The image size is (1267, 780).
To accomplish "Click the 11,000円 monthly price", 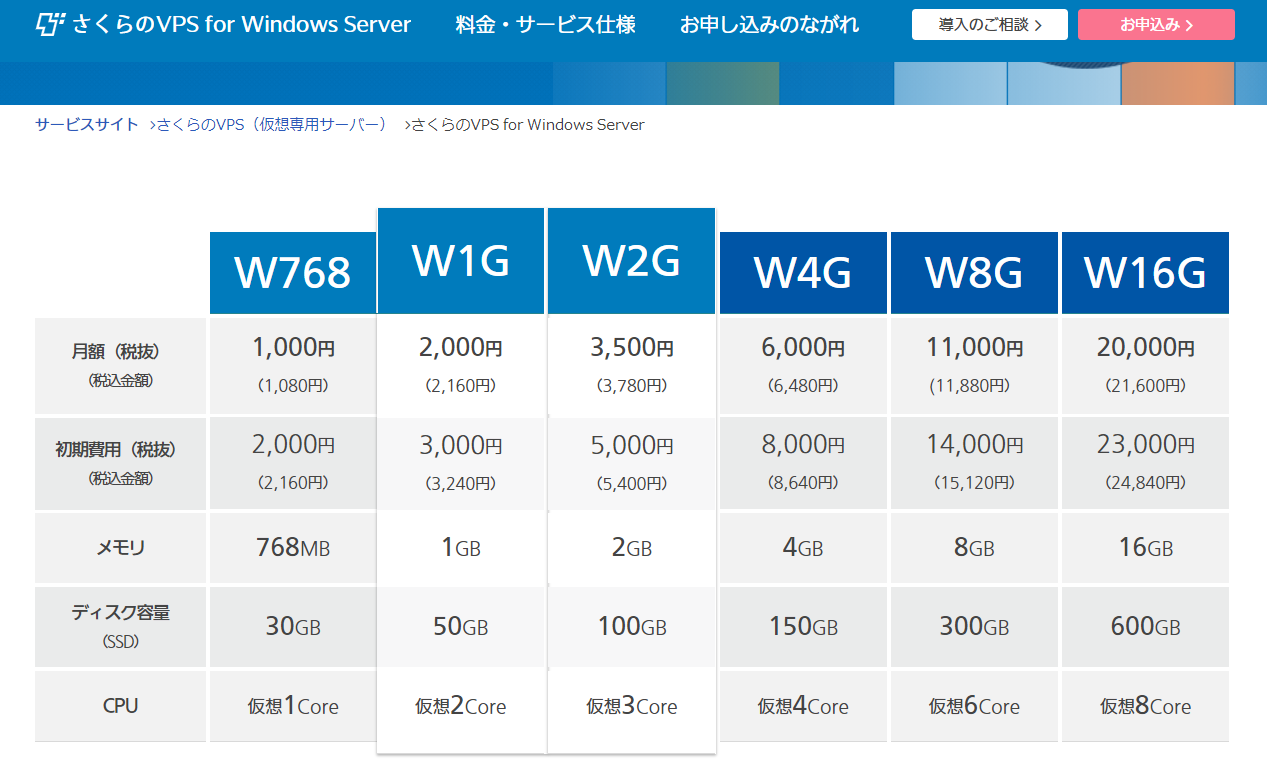I will click(x=974, y=348).
